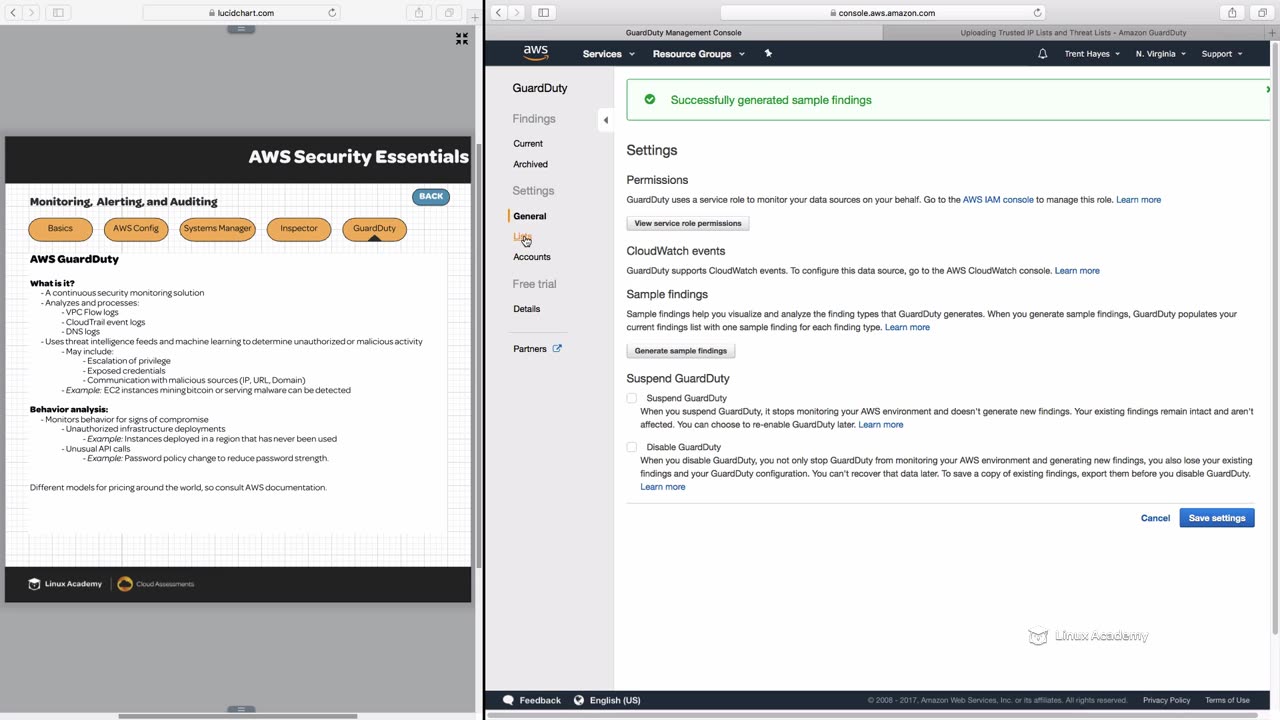Click the lucidchart.com address bar
The image size is (1280, 720).
(x=241, y=13)
